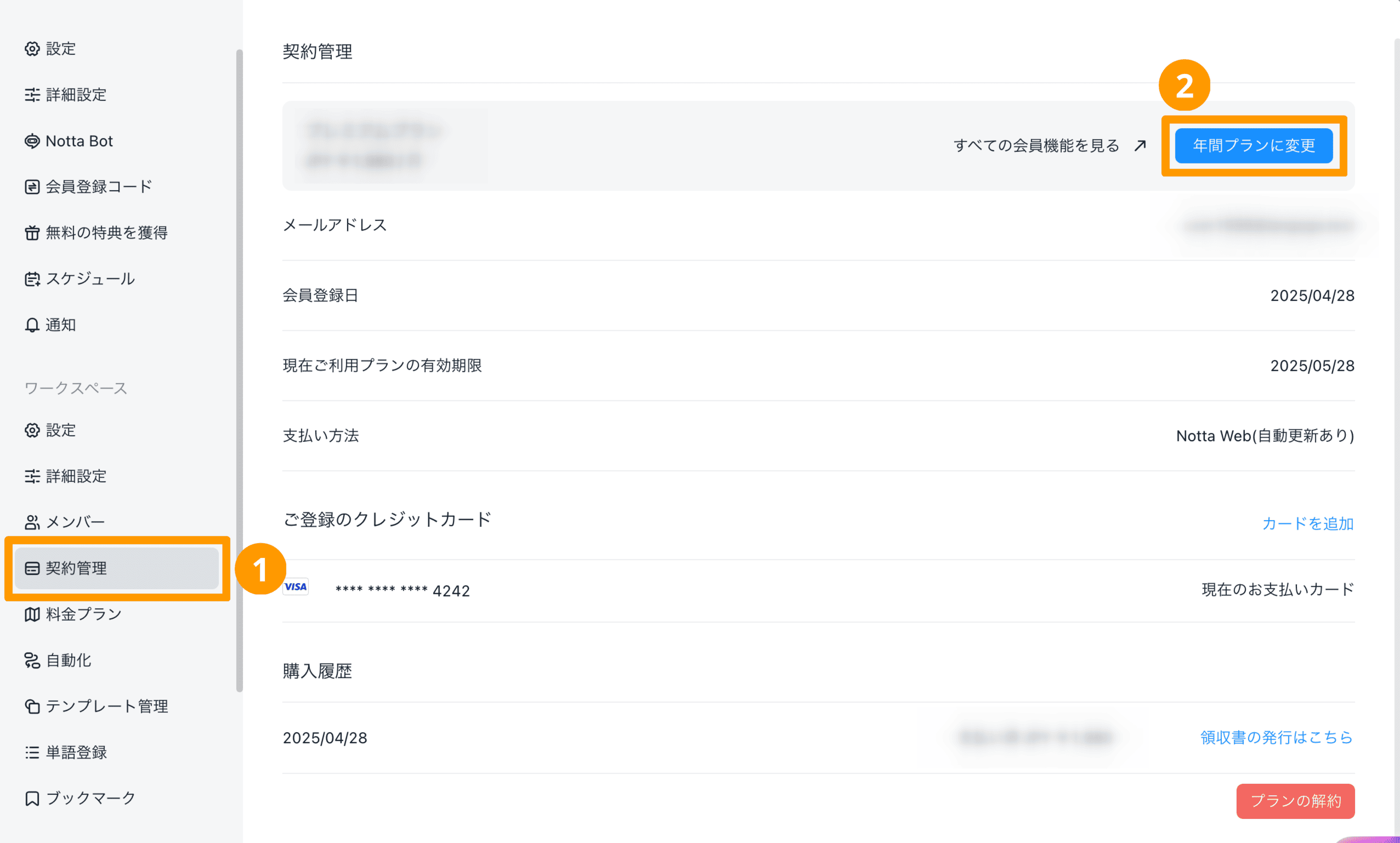Screen dimensions: 1400x843
Task: Click the workflow icon for 自動化
Action: [32, 660]
